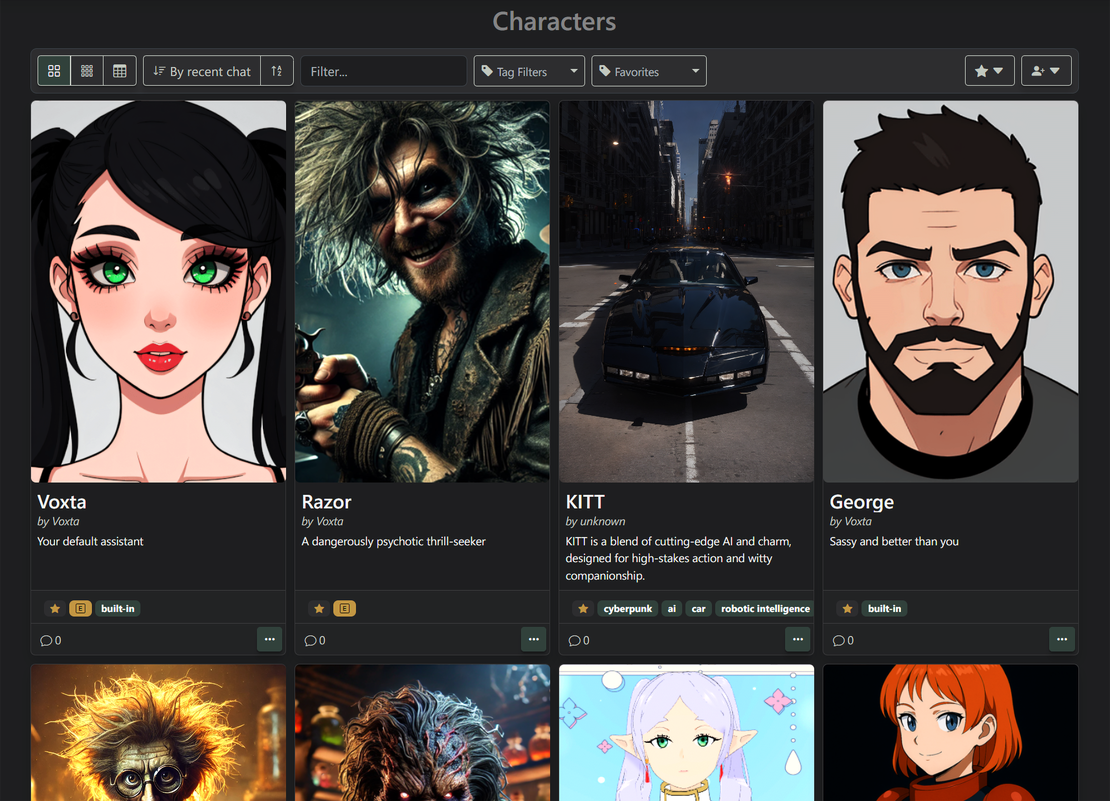Open the three-dot menu for Razor
The image size is (1110, 801).
coord(533,639)
